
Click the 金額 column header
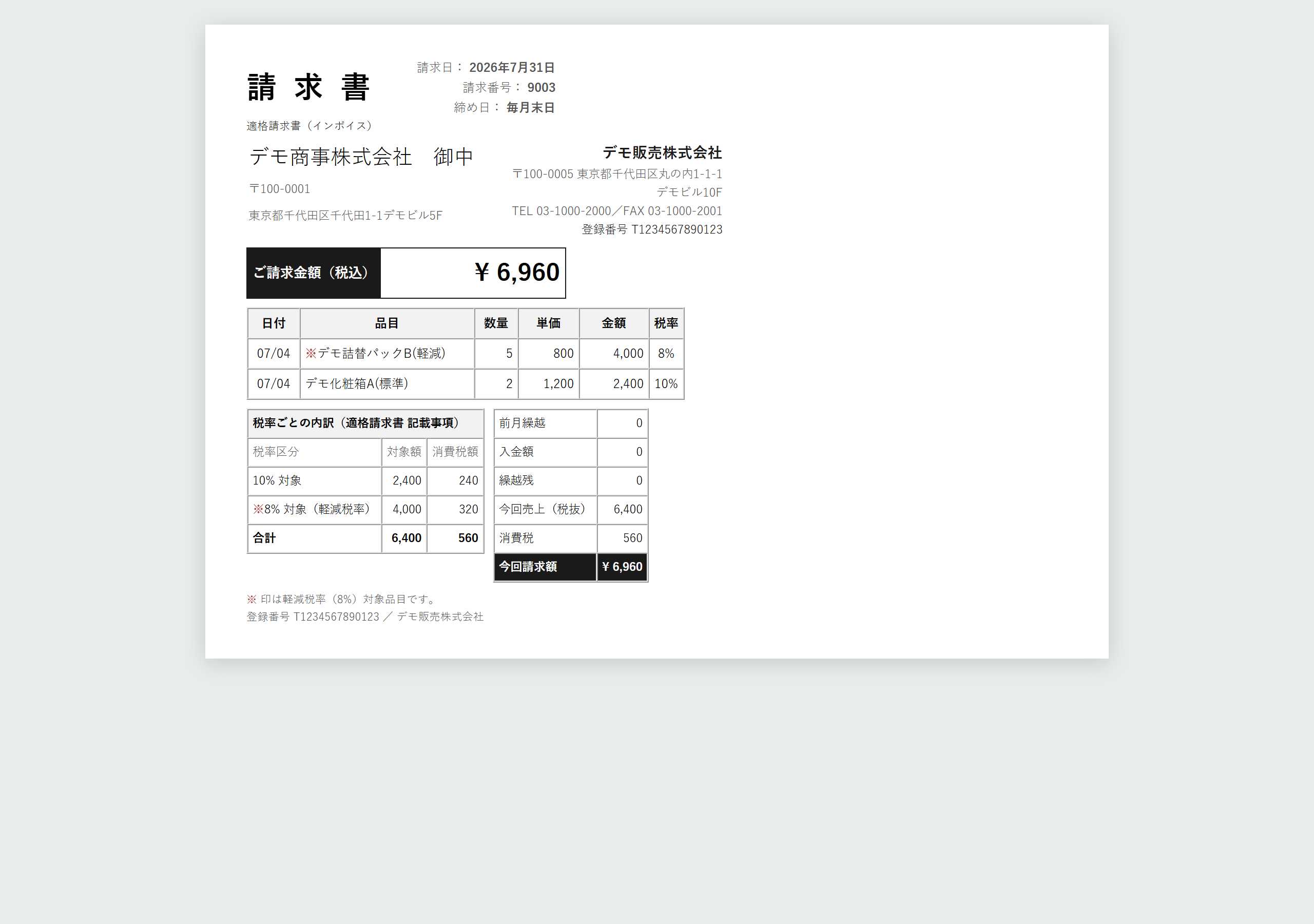[x=614, y=323]
